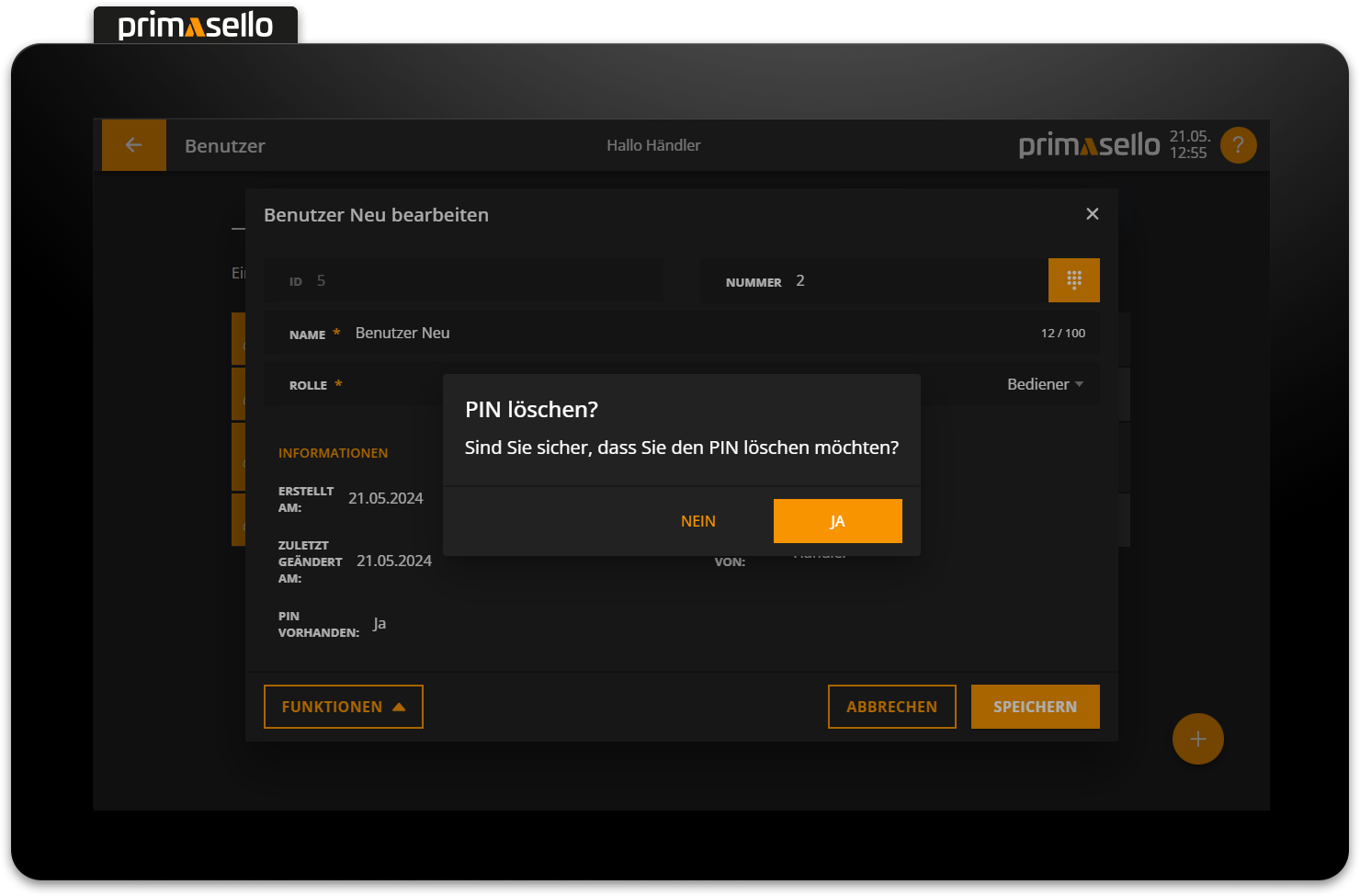1360x896 pixels.
Task: Decline PIN deletion with NEIN
Action: (697, 521)
